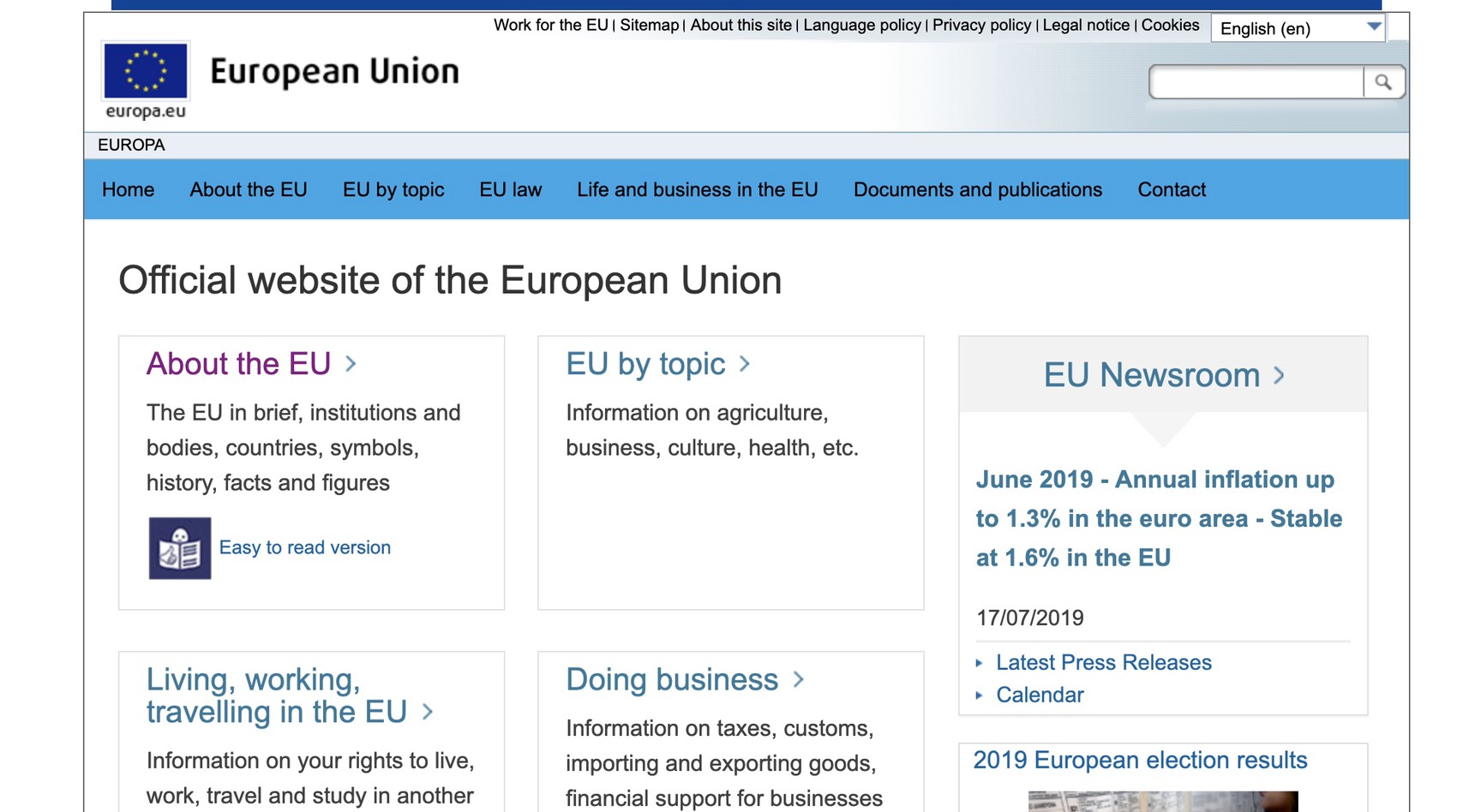Screen dimensions: 1481x812
Task: Open June 2019 annual inflation news headline
Action: click(1159, 518)
